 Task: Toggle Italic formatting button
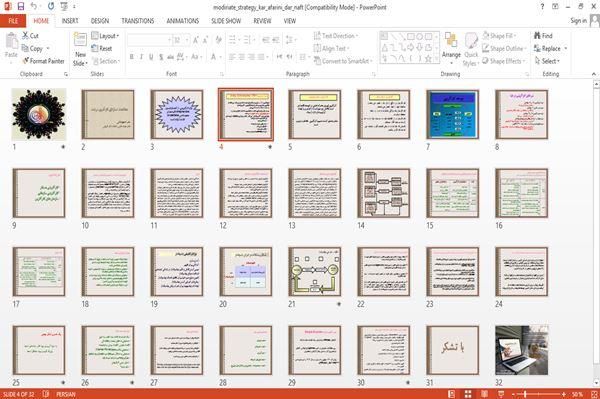[x=141, y=57]
